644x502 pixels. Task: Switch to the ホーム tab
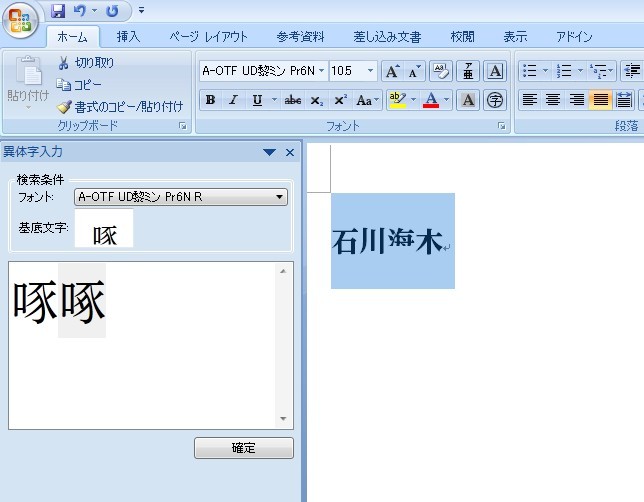coord(72,37)
